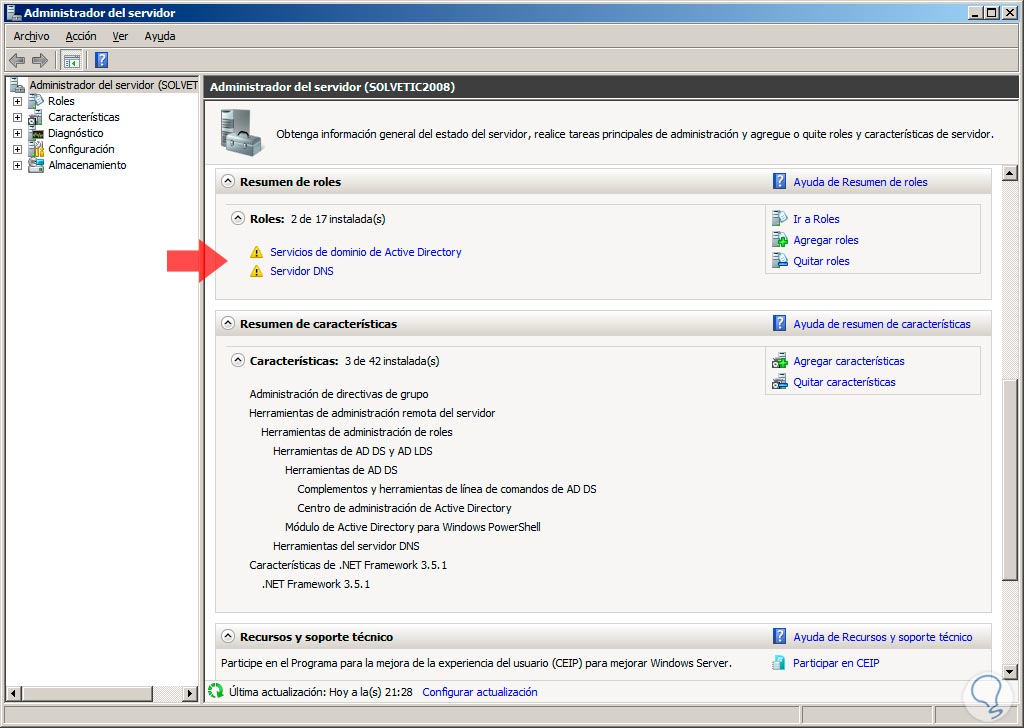This screenshot has width=1024, height=728.
Task: Click the Roles tree node icon
Action: coord(36,101)
